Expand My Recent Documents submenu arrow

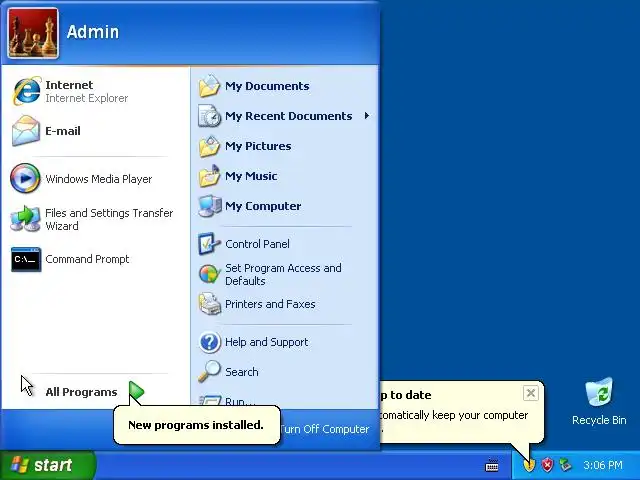coord(367,116)
